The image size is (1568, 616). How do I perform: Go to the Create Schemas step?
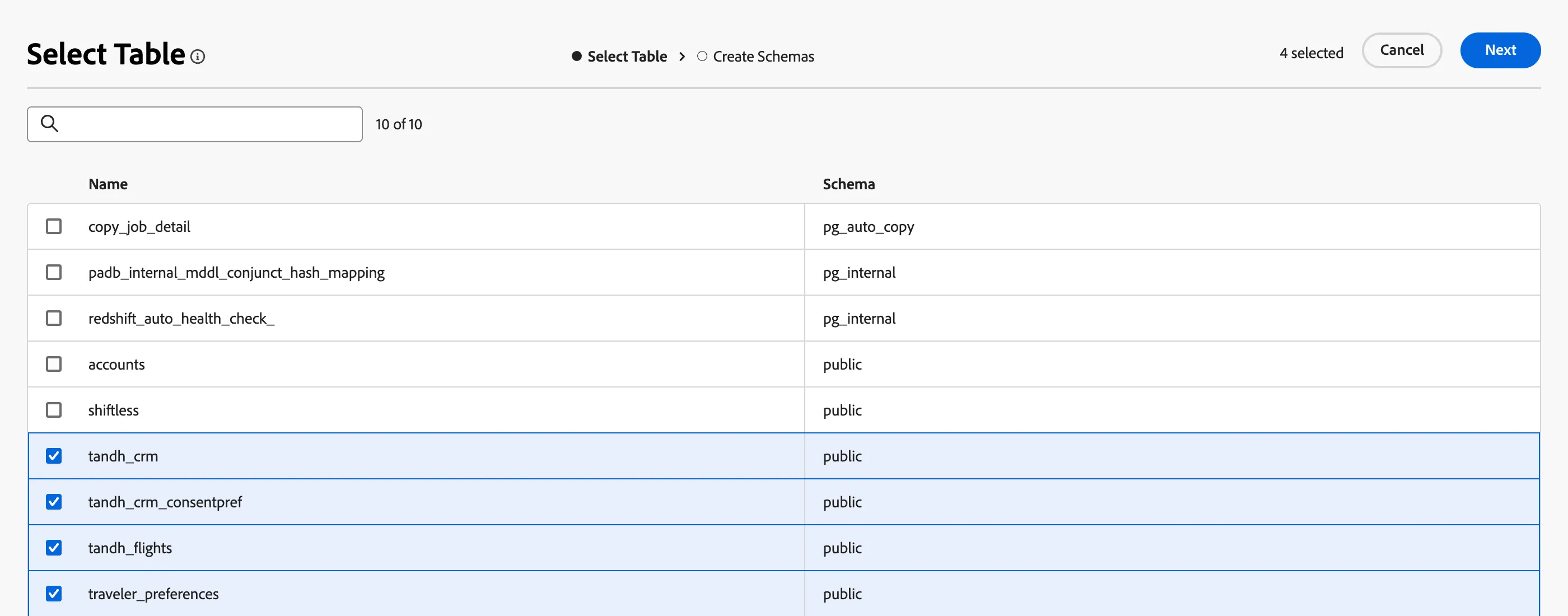pos(755,57)
